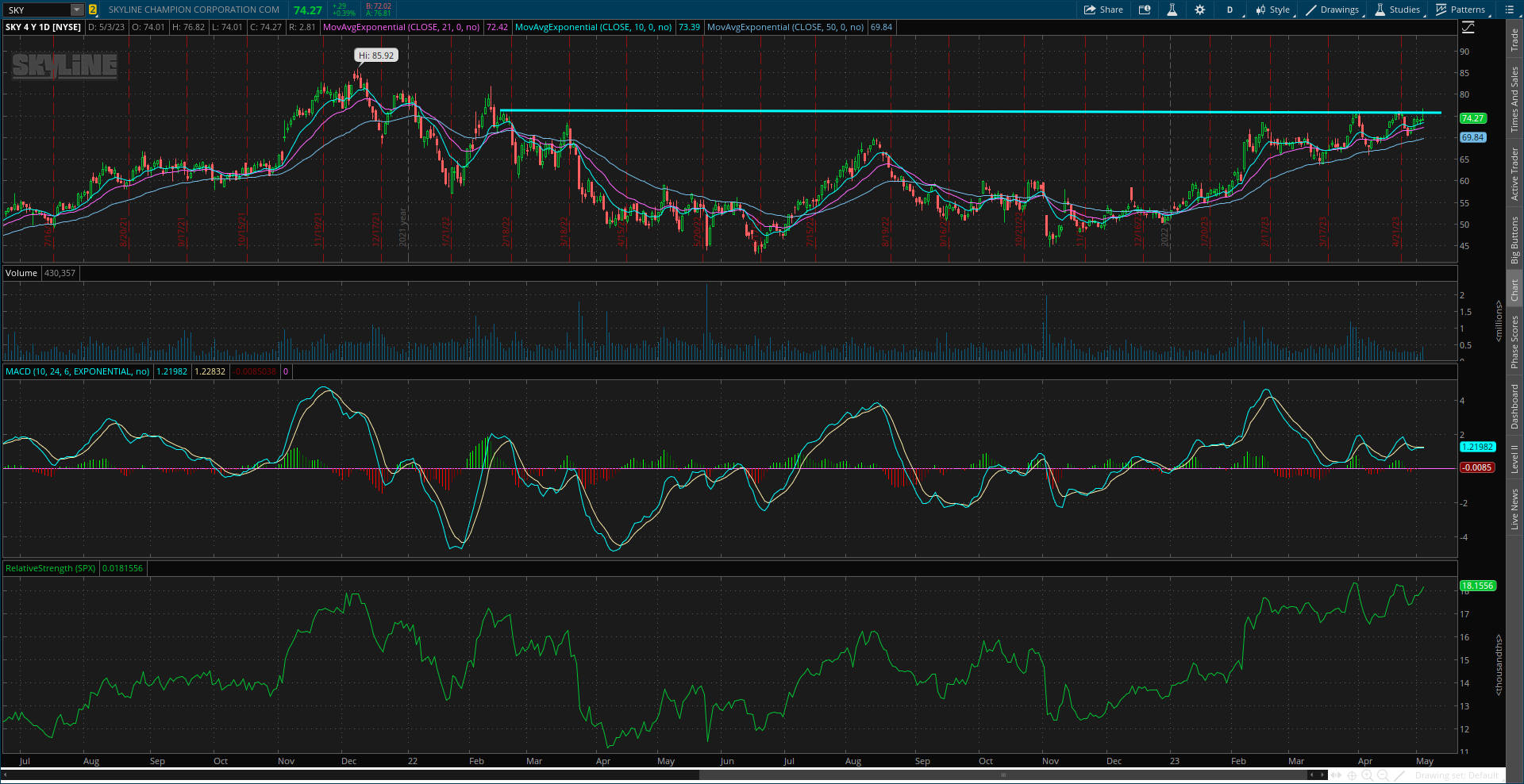Open the chart alerts calendar icon
This screenshot has width=1524, height=784.
(1145, 10)
